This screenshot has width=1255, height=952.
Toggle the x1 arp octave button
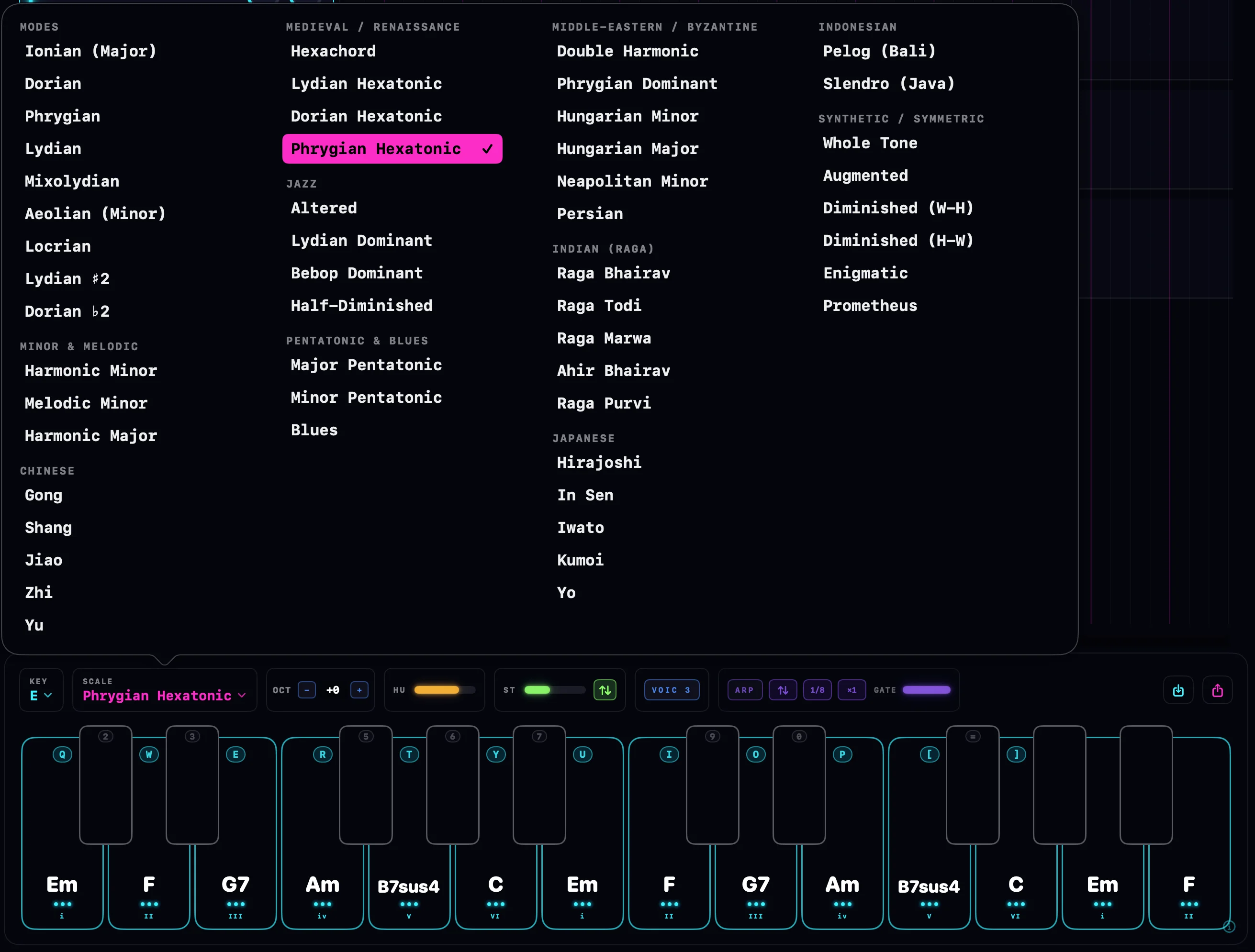click(852, 690)
